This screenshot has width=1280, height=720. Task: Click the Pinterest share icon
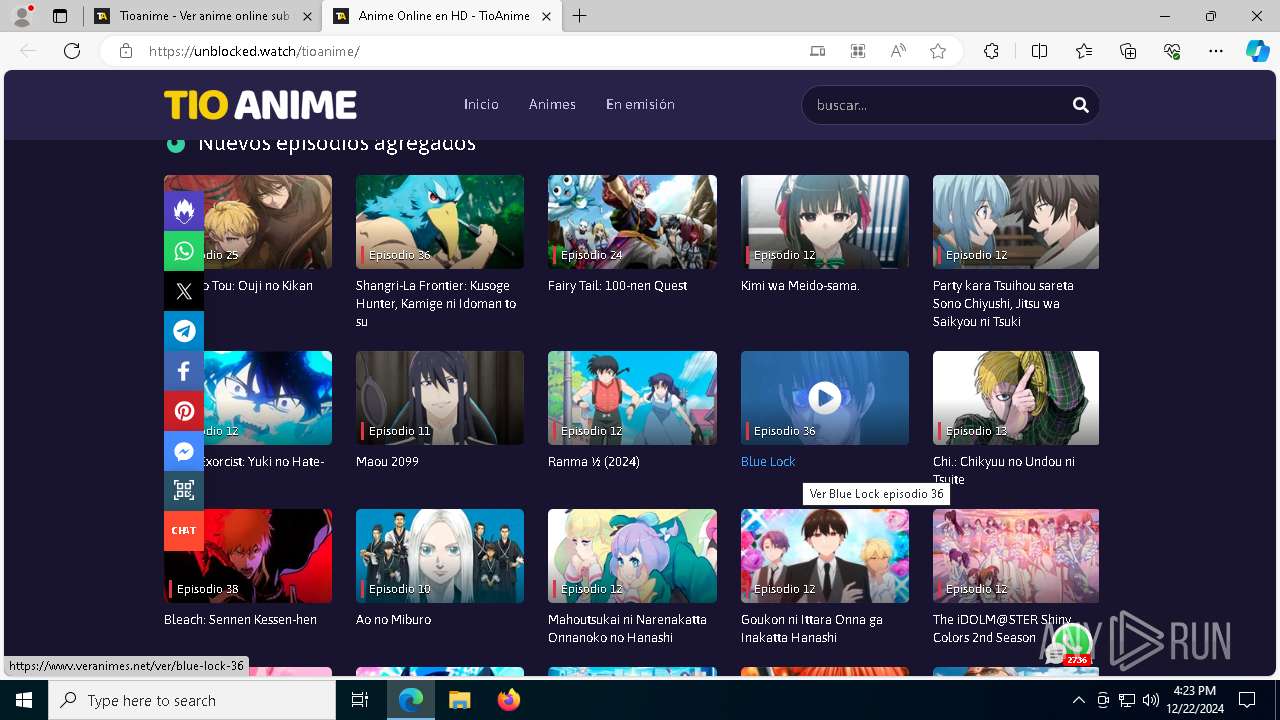pyautogui.click(x=184, y=411)
